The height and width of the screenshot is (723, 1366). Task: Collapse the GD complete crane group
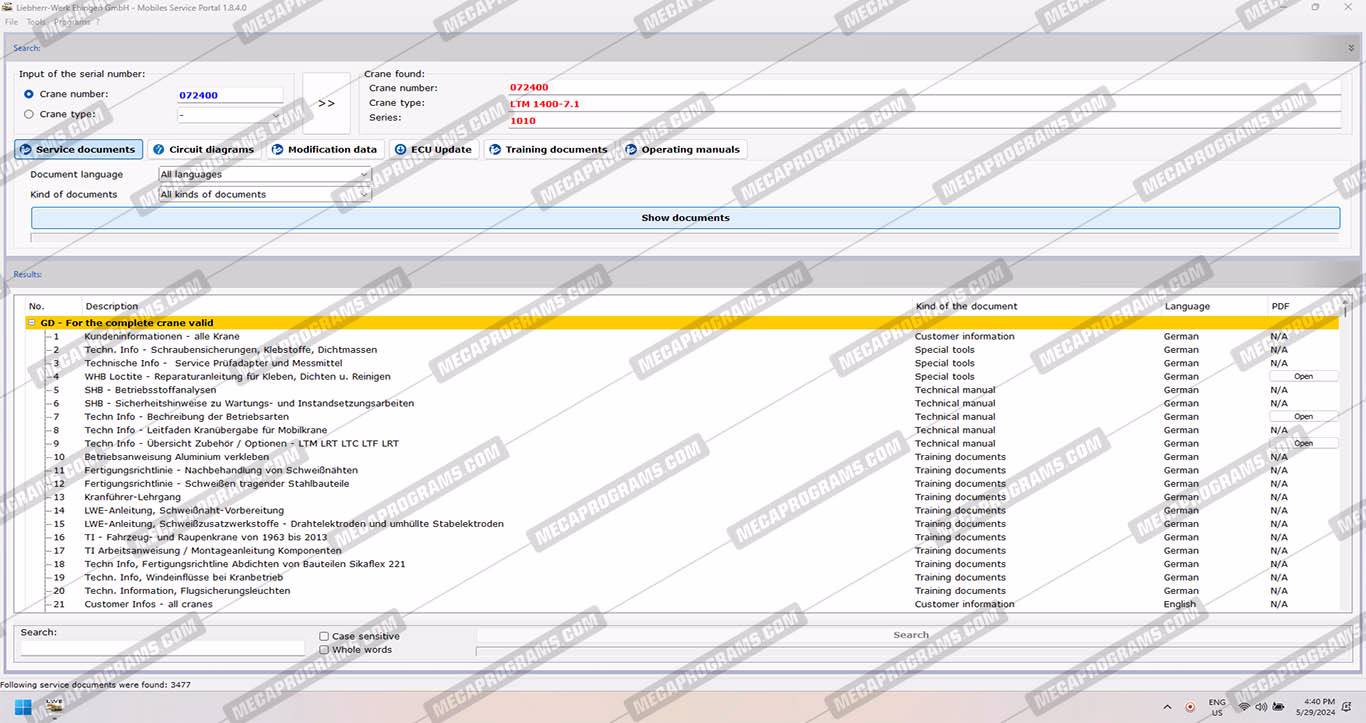coord(32,323)
